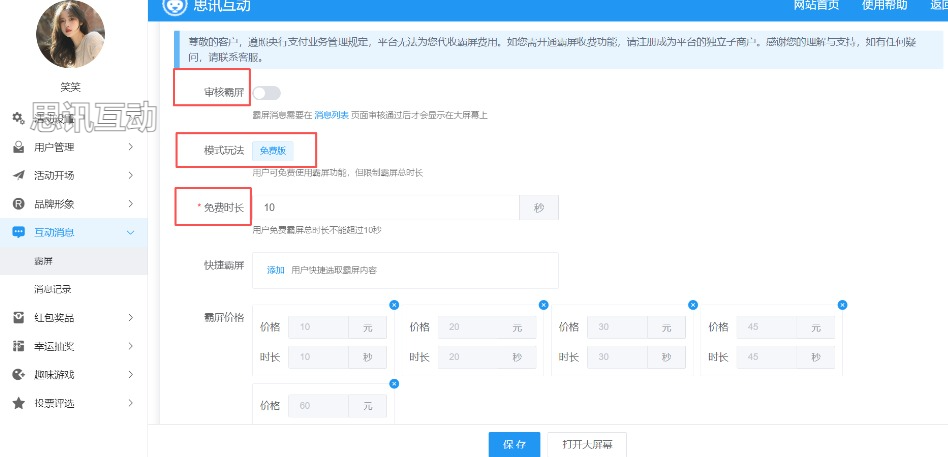948x457 pixels.
Task: Click the 趣味游戏 icon in sidebar
Action: [x=18, y=375]
